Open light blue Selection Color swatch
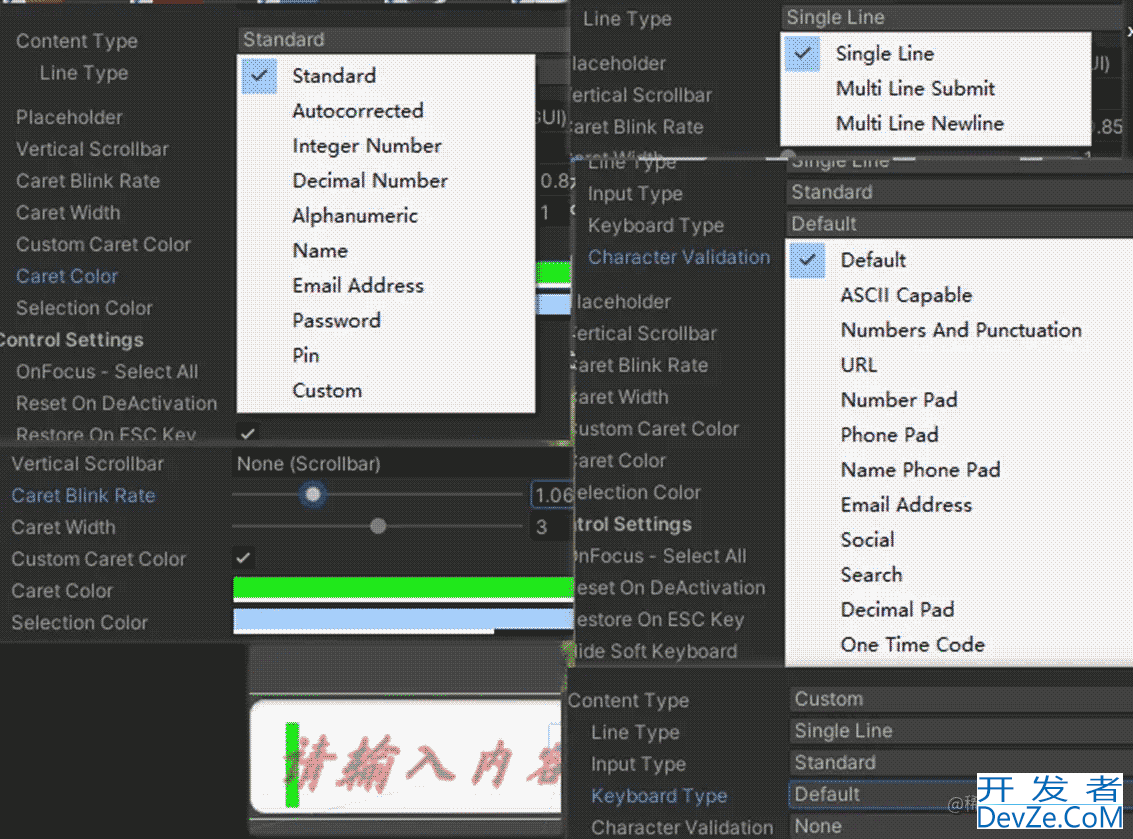The width and height of the screenshot is (1133, 839). tap(403, 621)
